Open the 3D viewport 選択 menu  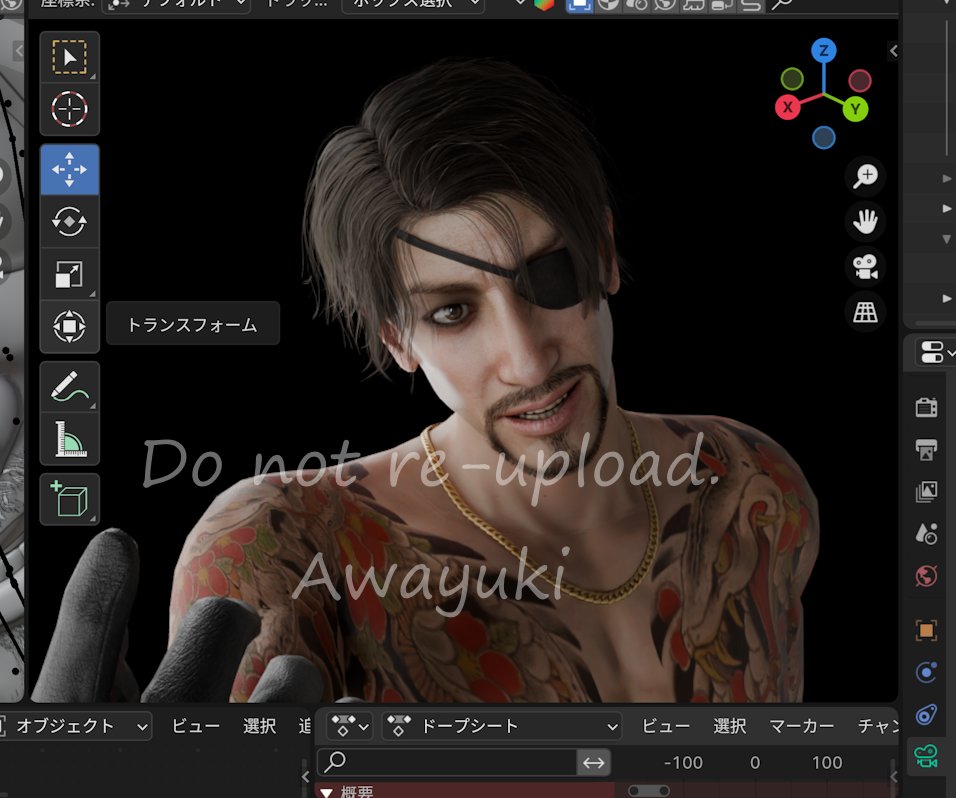tap(260, 726)
